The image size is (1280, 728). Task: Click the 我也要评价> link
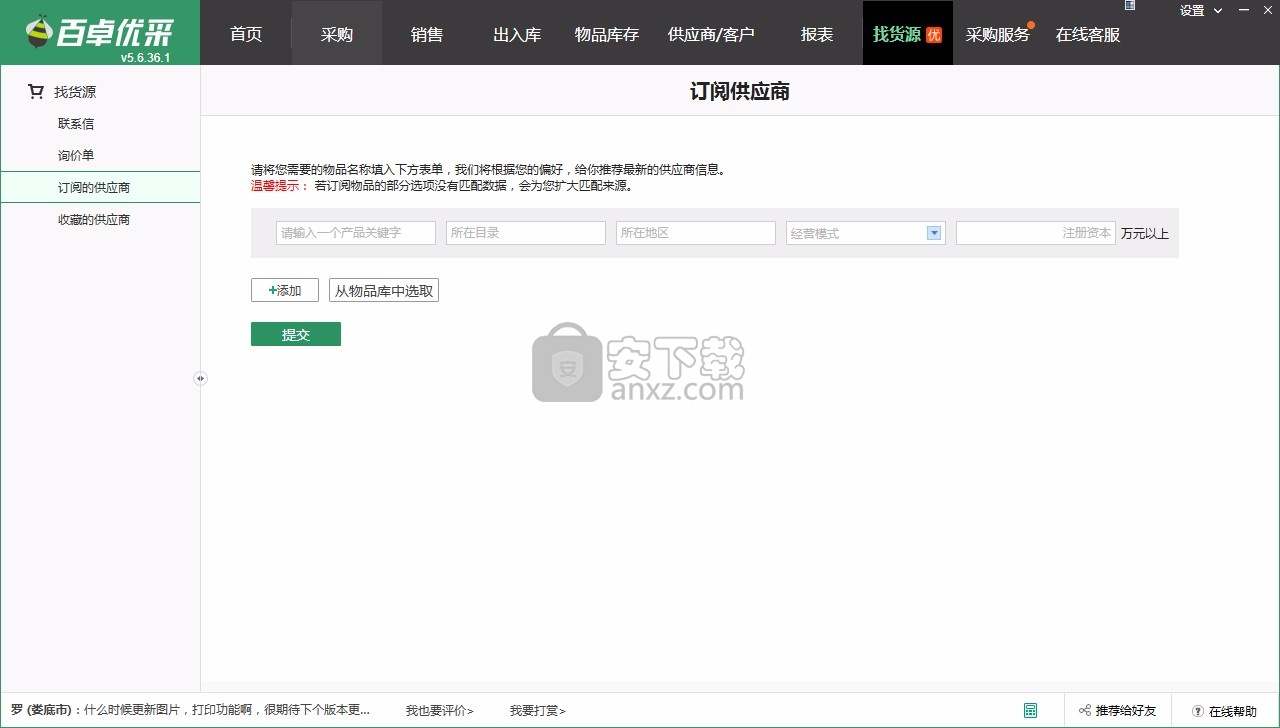[439, 711]
